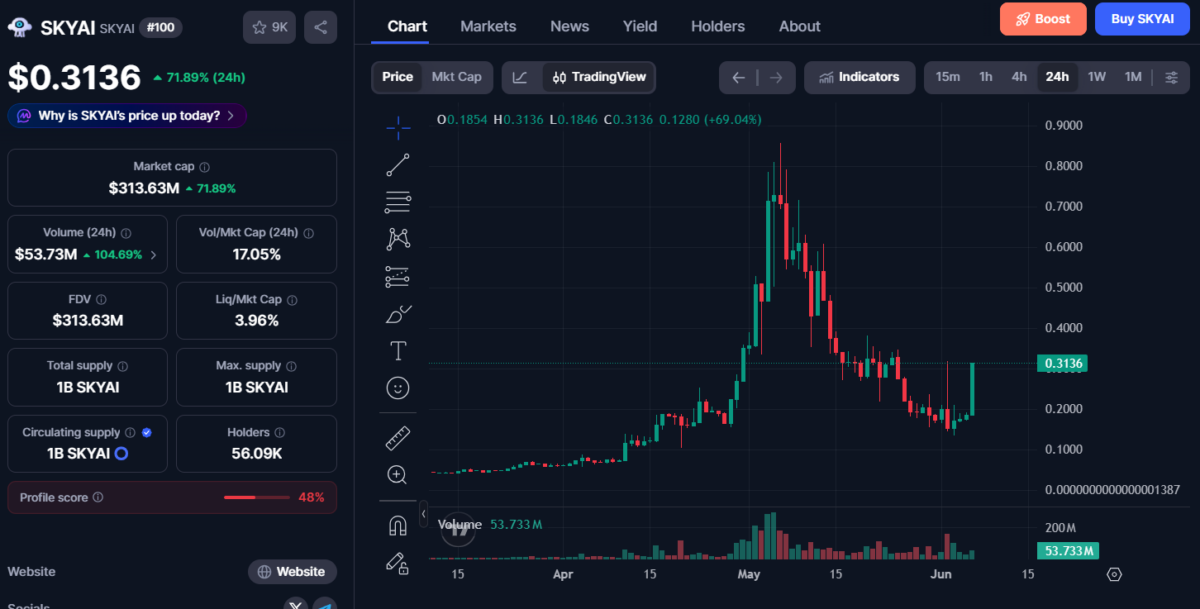The image size is (1200, 609).
Task: Switch to simple line chart mode
Action: (521, 77)
